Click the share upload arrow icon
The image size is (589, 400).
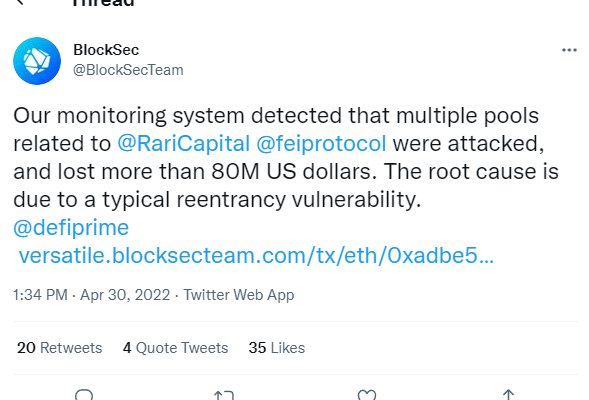click(508, 395)
